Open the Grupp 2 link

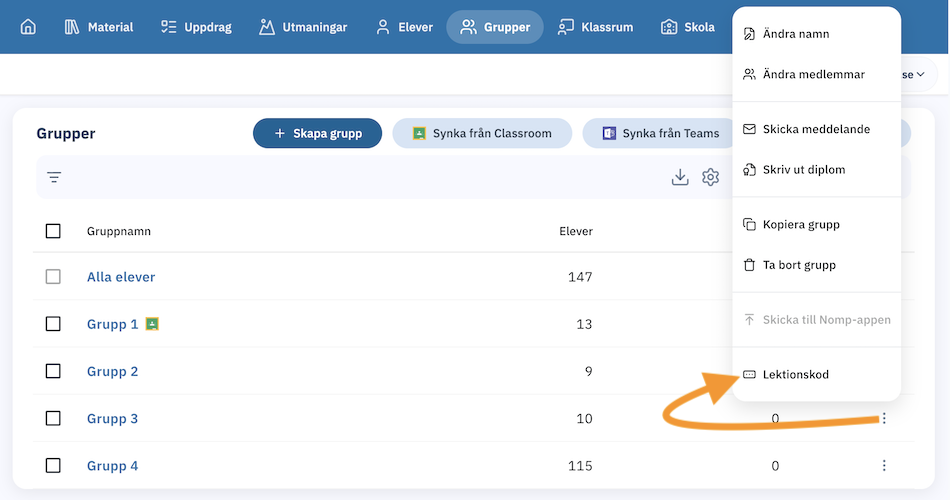pyautogui.click(x=113, y=372)
